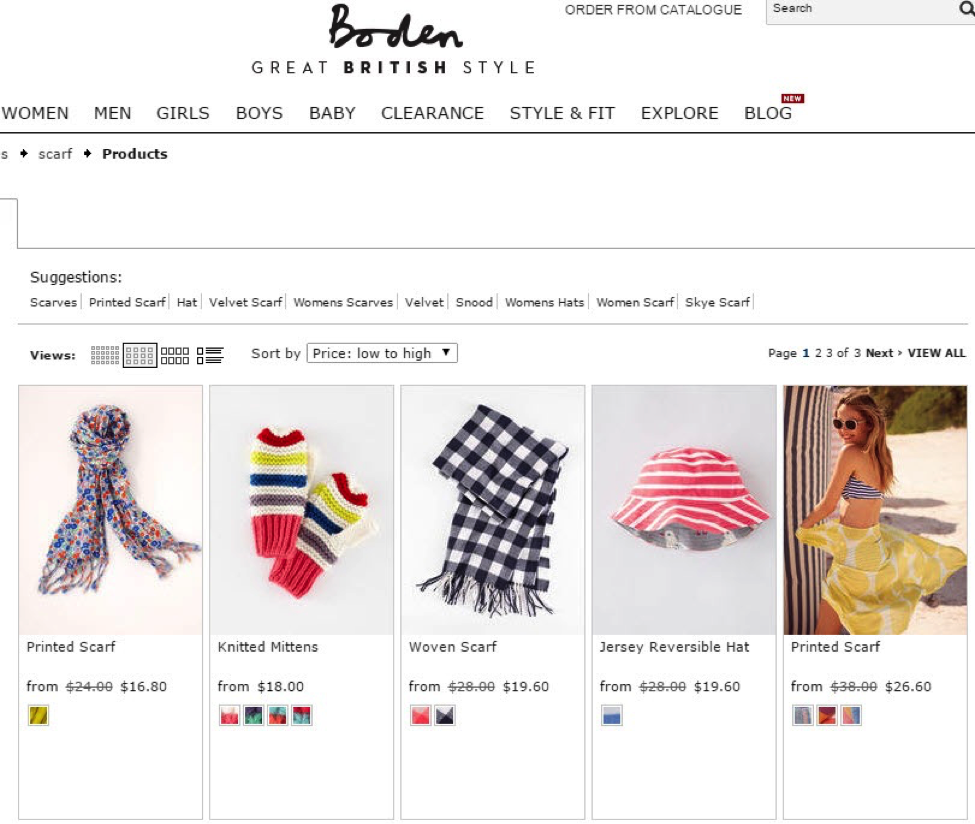
Task: Click the search magnifier icon
Action: click(x=967, y=9)
